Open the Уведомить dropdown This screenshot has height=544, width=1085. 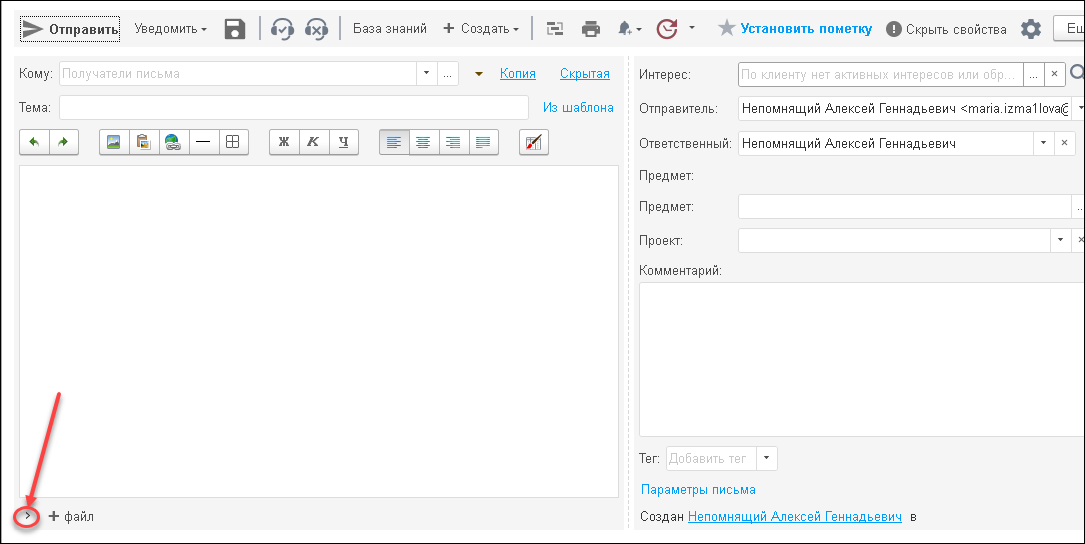171,29
